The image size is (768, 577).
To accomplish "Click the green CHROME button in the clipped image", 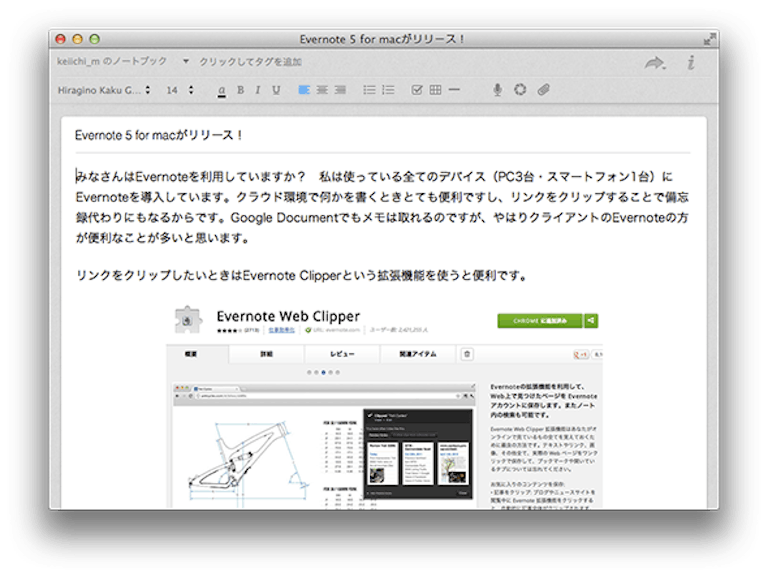I will 540,321.
